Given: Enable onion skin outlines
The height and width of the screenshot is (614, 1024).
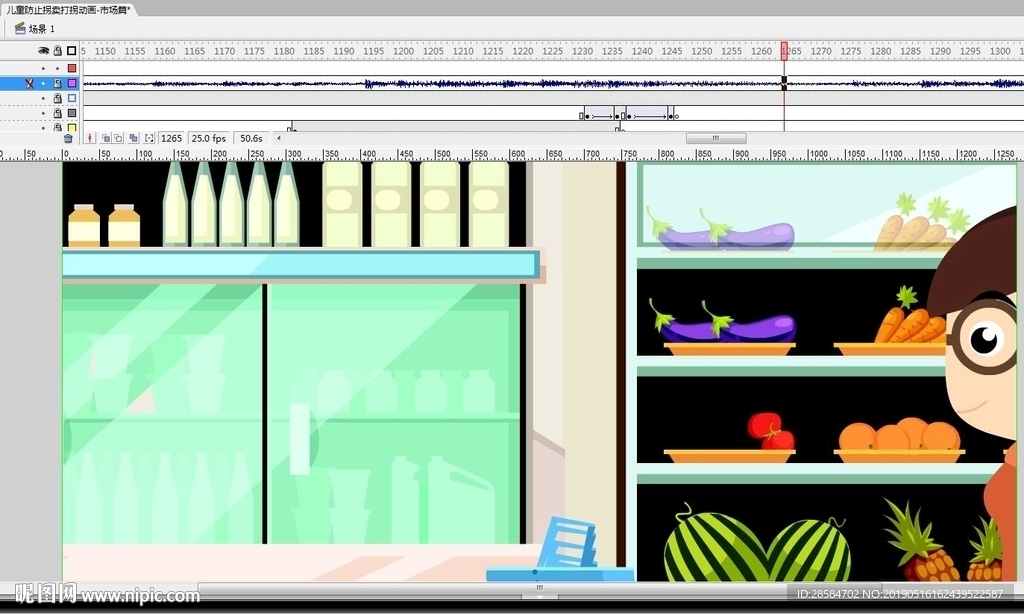Looking at the screenshot, I should pos(119,138).
